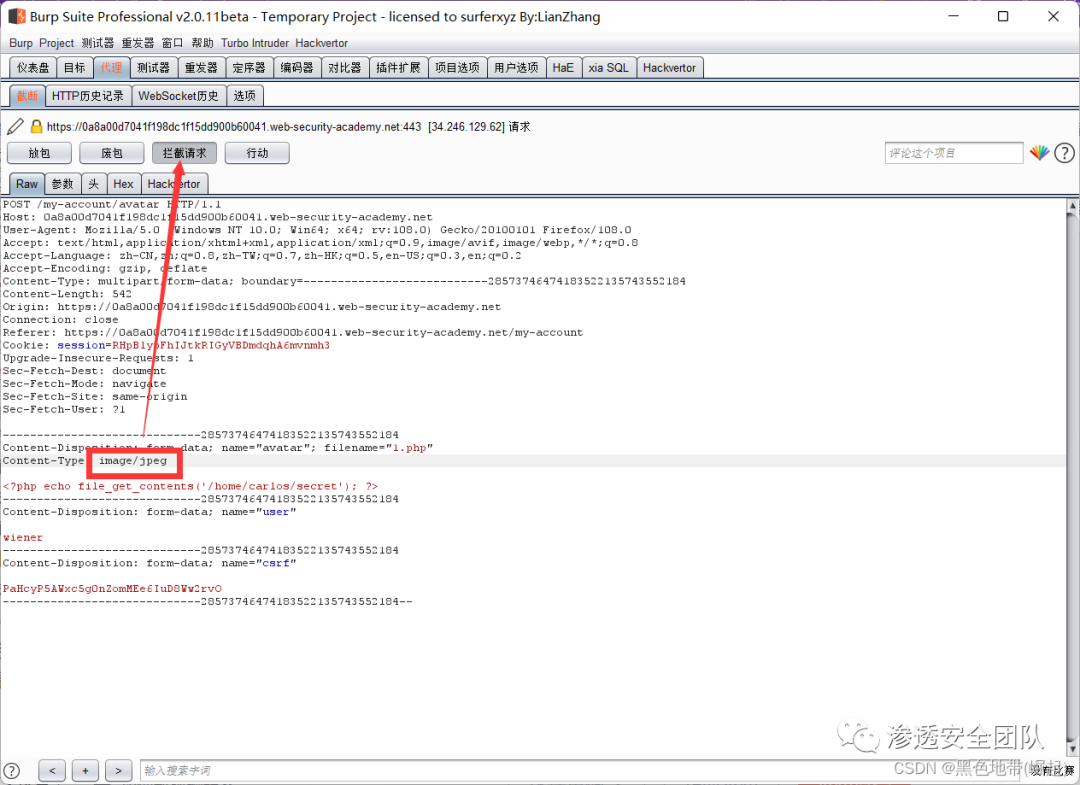
Task: Click the session cookie value
Action: pos(221,345)
